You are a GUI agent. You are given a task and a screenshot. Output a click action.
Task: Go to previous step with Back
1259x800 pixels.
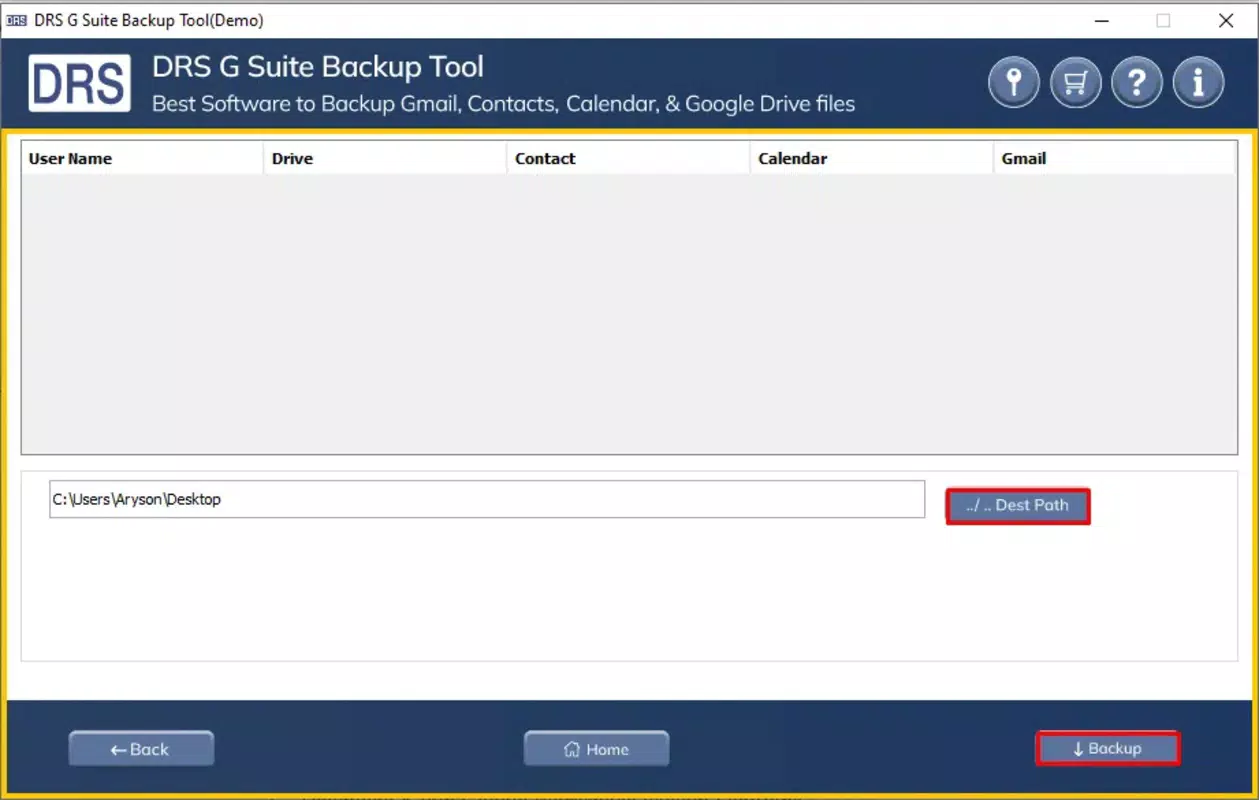[141, 749]
